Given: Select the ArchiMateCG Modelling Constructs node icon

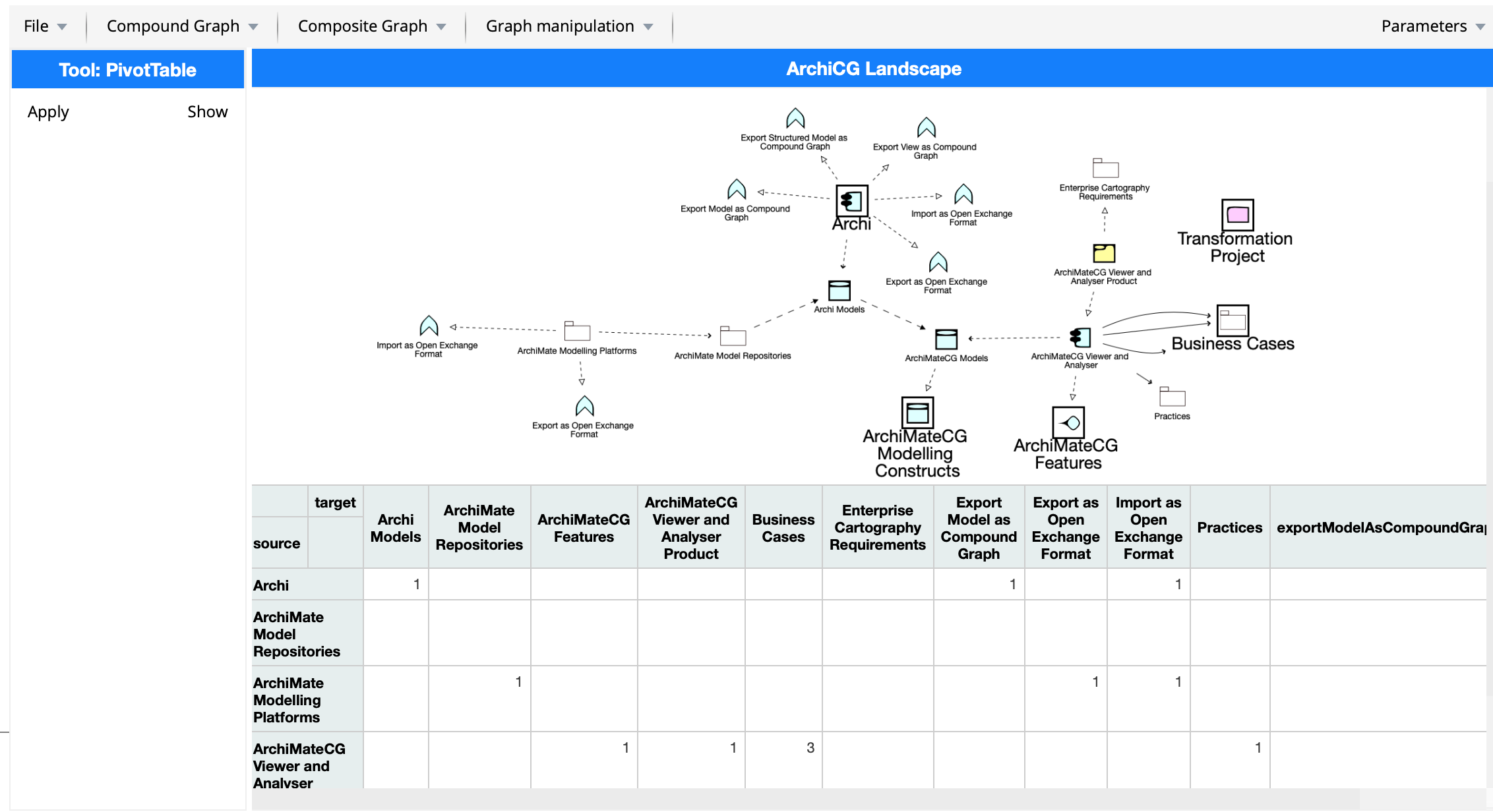Looking at the screenshot, I should click(917, 413).
